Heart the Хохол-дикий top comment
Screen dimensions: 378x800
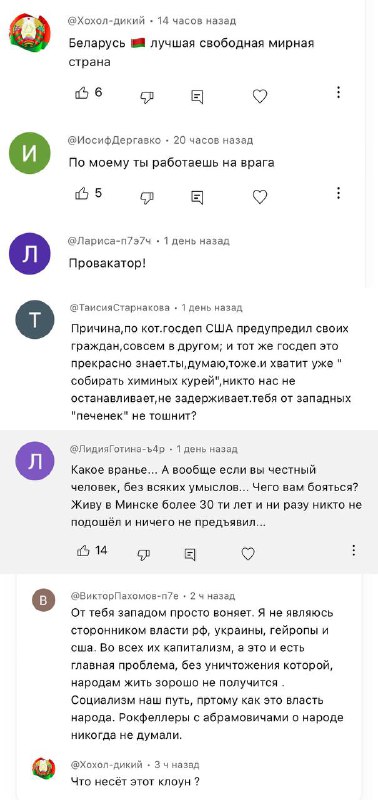click(260, 96)
